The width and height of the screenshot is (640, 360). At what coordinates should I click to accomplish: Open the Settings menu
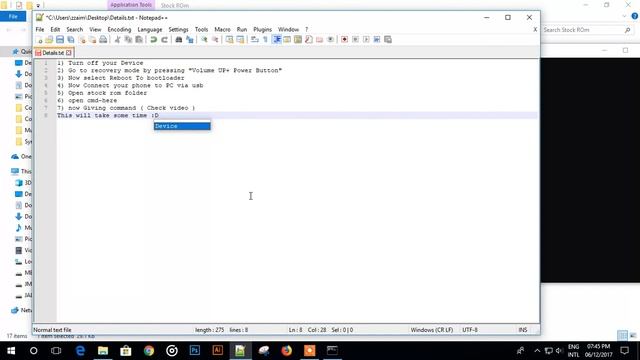pos(178,29)
